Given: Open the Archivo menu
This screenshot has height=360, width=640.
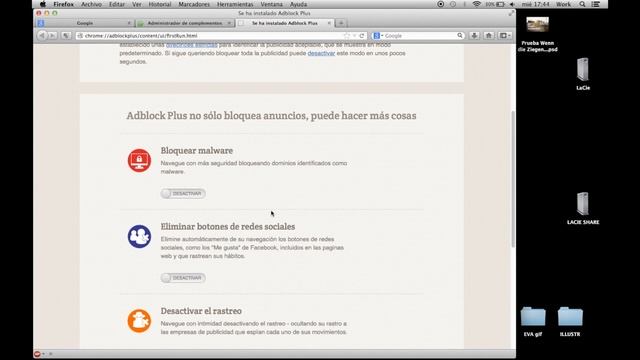Looking at the screenshot, I should (91, 4).
